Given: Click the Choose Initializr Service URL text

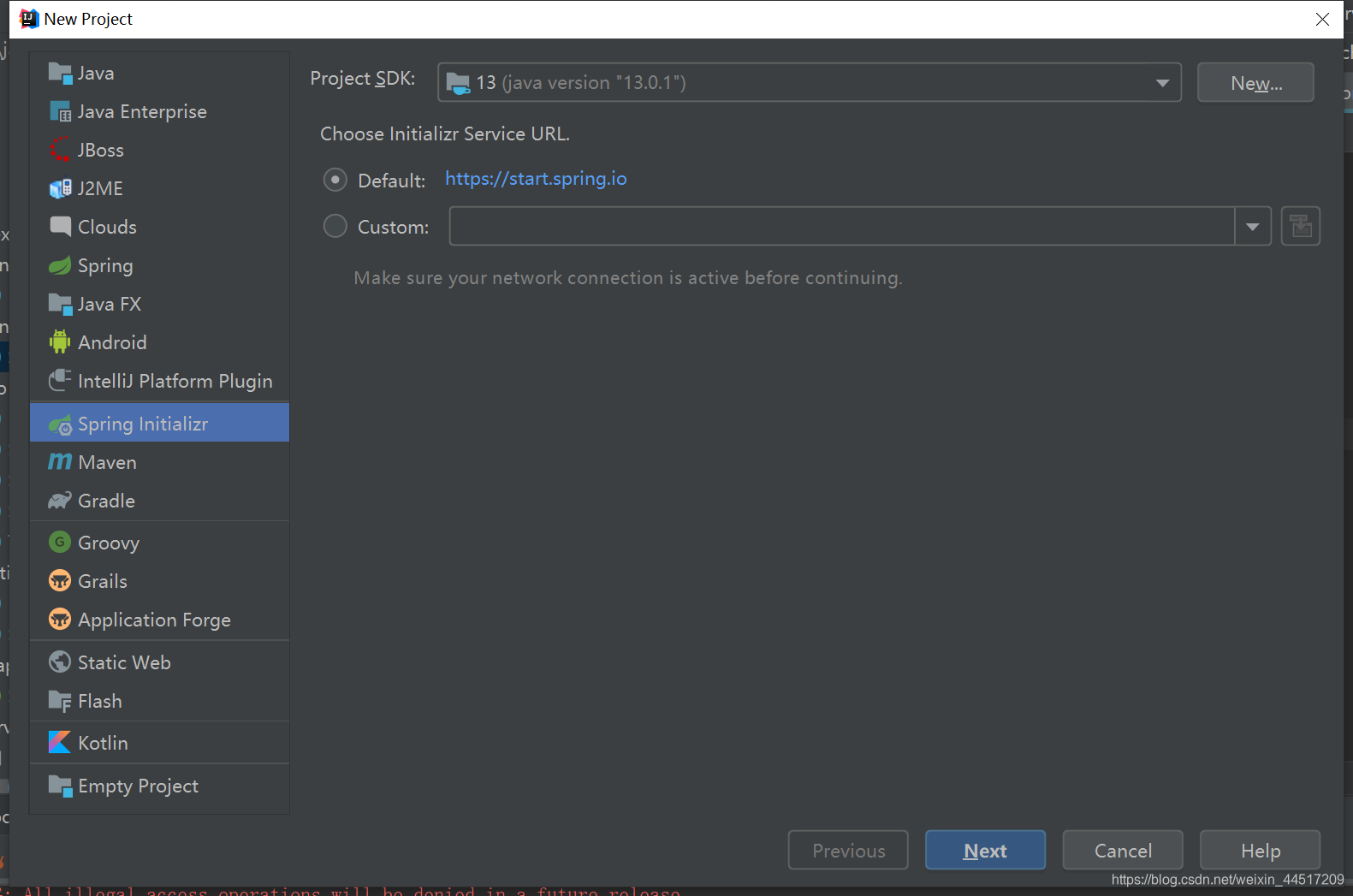Looking at the screenshot, I should (445, 134).
